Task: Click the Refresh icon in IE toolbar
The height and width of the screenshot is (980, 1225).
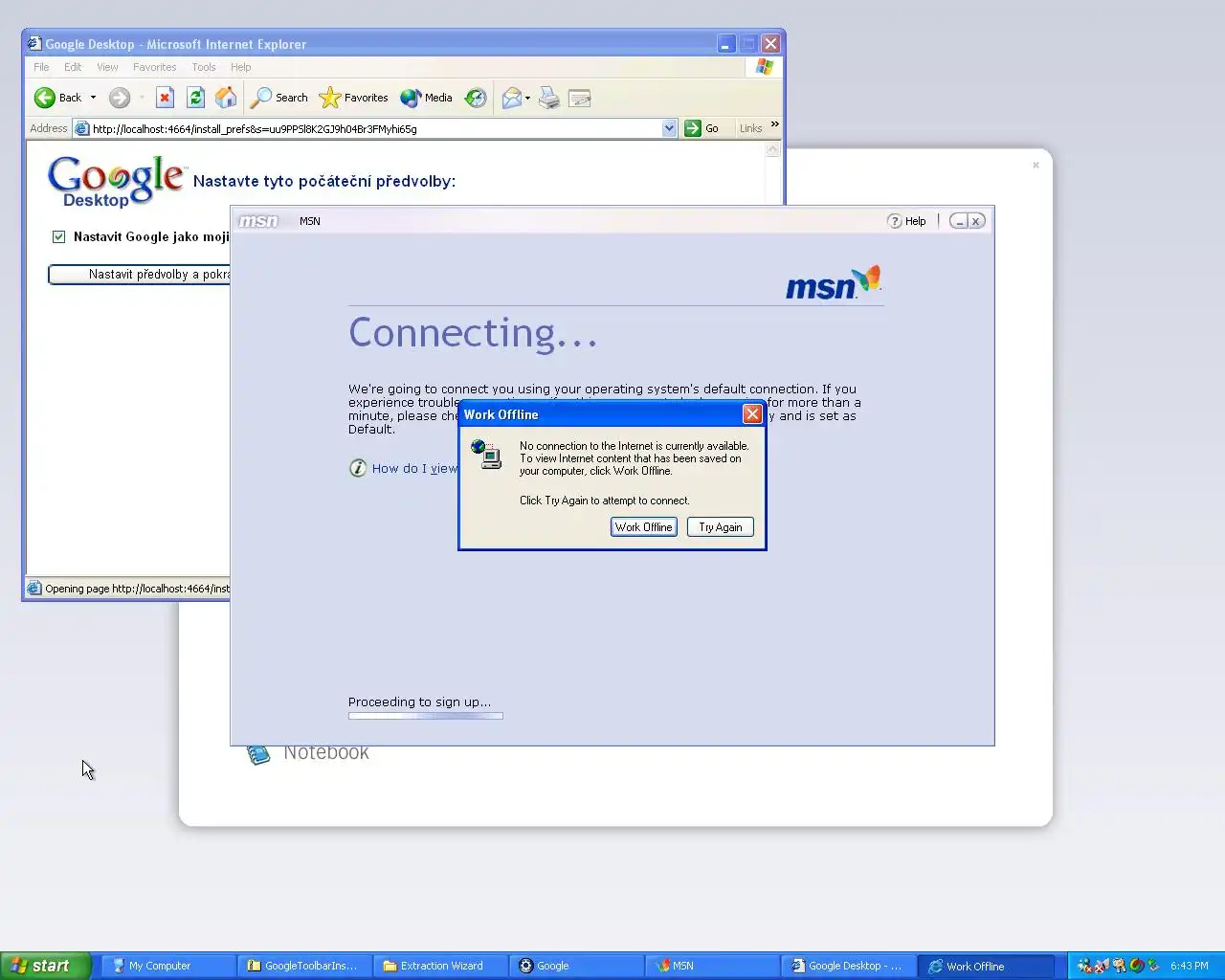Action: click(x=195, y=98)
